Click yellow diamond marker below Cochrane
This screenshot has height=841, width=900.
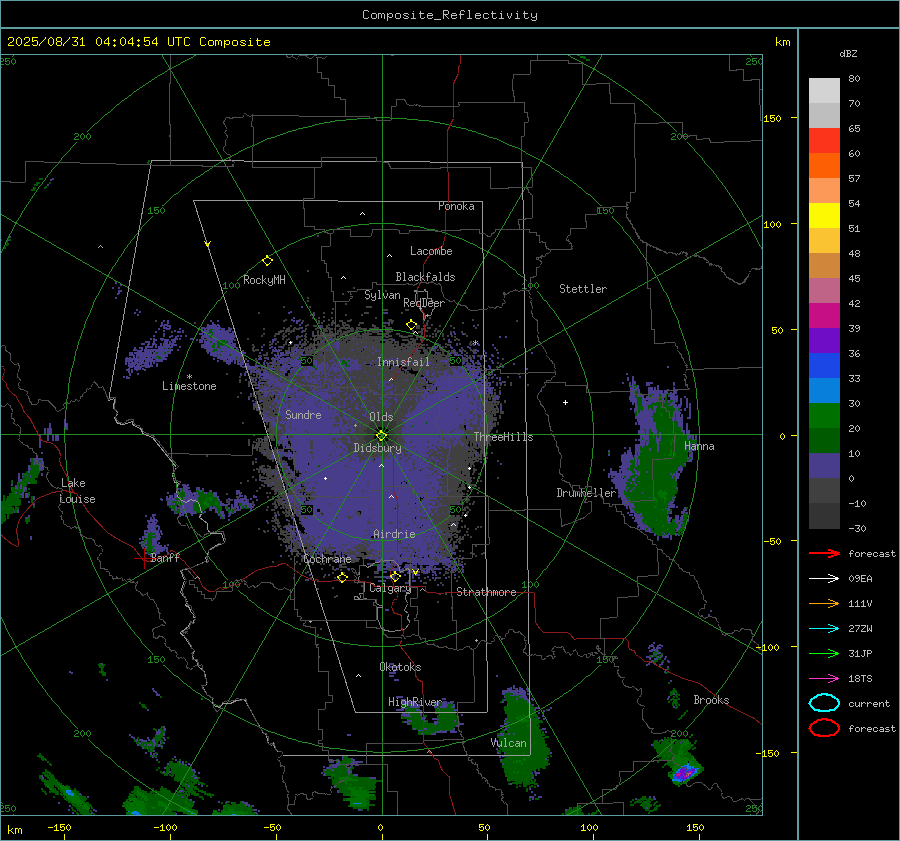pos(342,577)
